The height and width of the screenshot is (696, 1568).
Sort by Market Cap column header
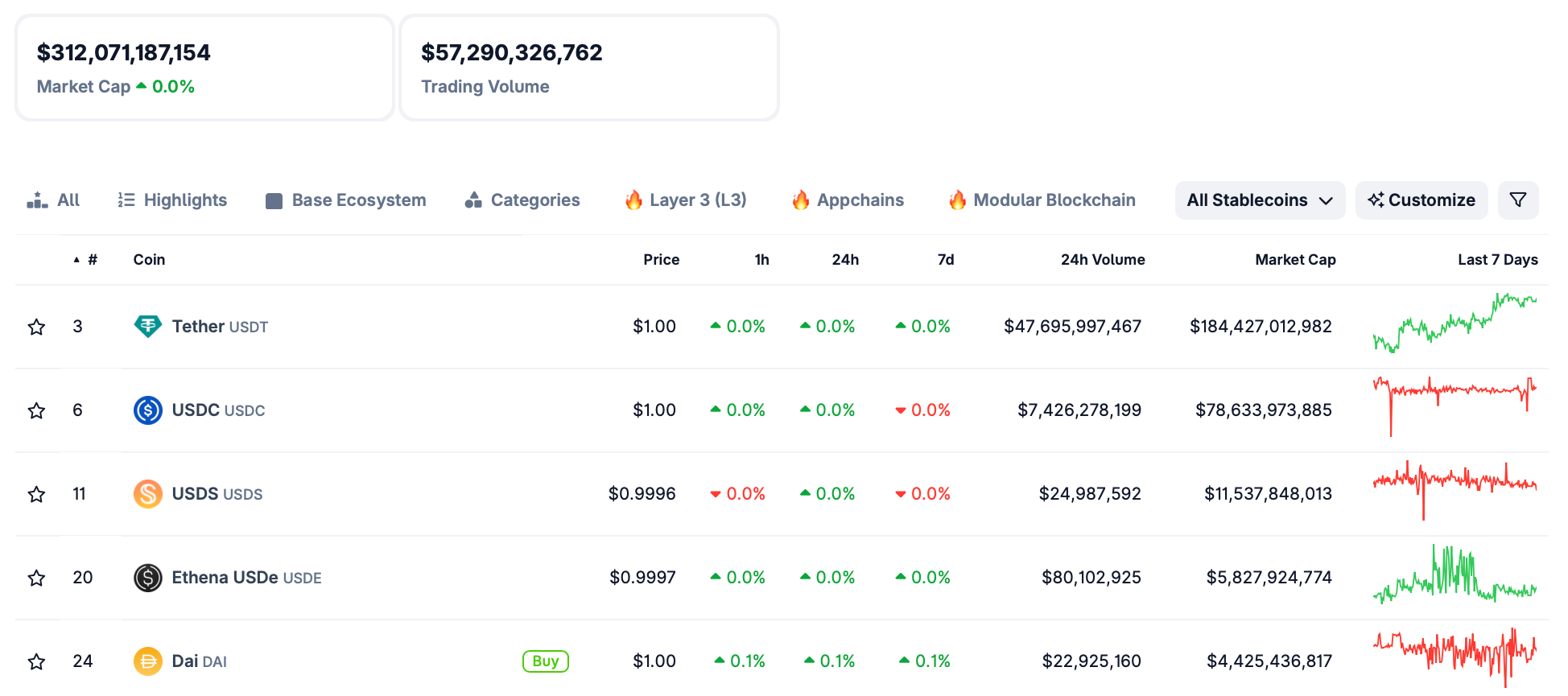tap(1294, 260)
